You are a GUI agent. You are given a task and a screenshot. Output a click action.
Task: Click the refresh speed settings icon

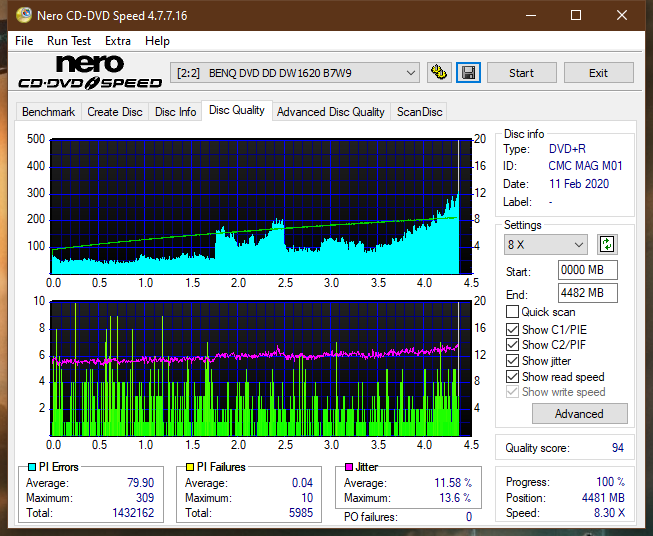(x=607, y=244)
